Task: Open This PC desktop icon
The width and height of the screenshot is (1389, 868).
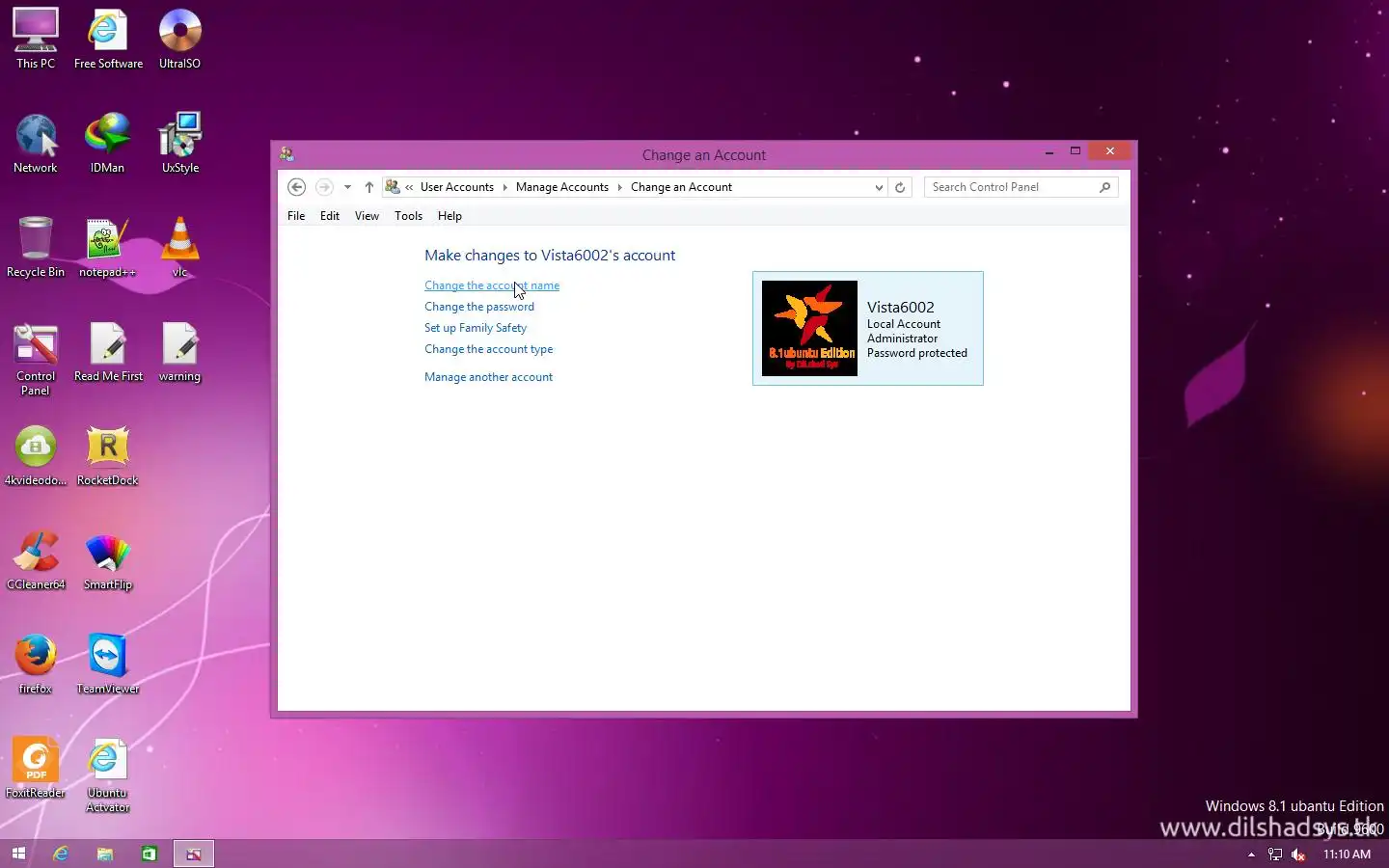Action: pyautogui.click(x=36, y=40)
